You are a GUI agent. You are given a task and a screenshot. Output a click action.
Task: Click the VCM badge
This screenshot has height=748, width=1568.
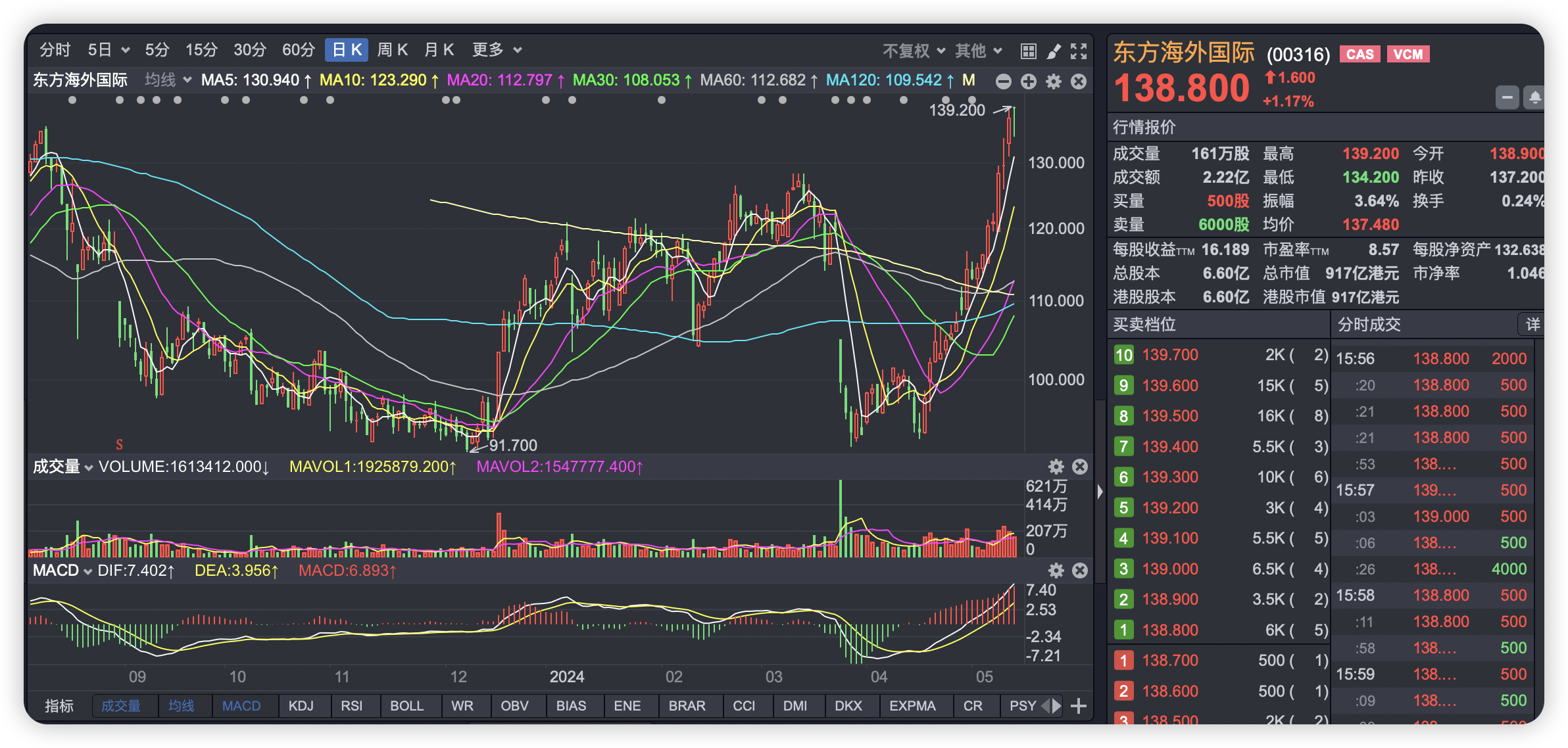pos(1408,54)
